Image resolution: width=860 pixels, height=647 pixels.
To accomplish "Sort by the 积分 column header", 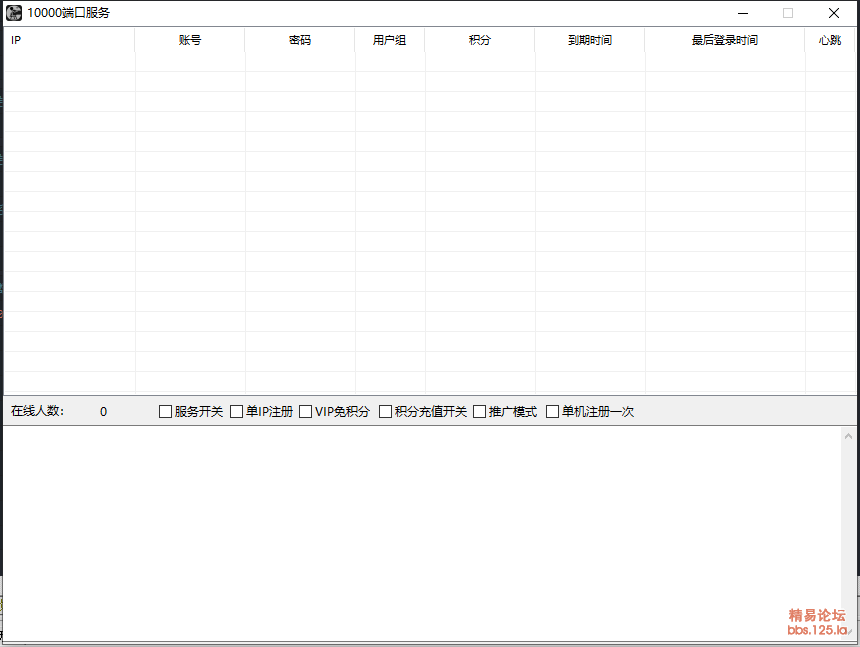I will click(x=480, y=40).
